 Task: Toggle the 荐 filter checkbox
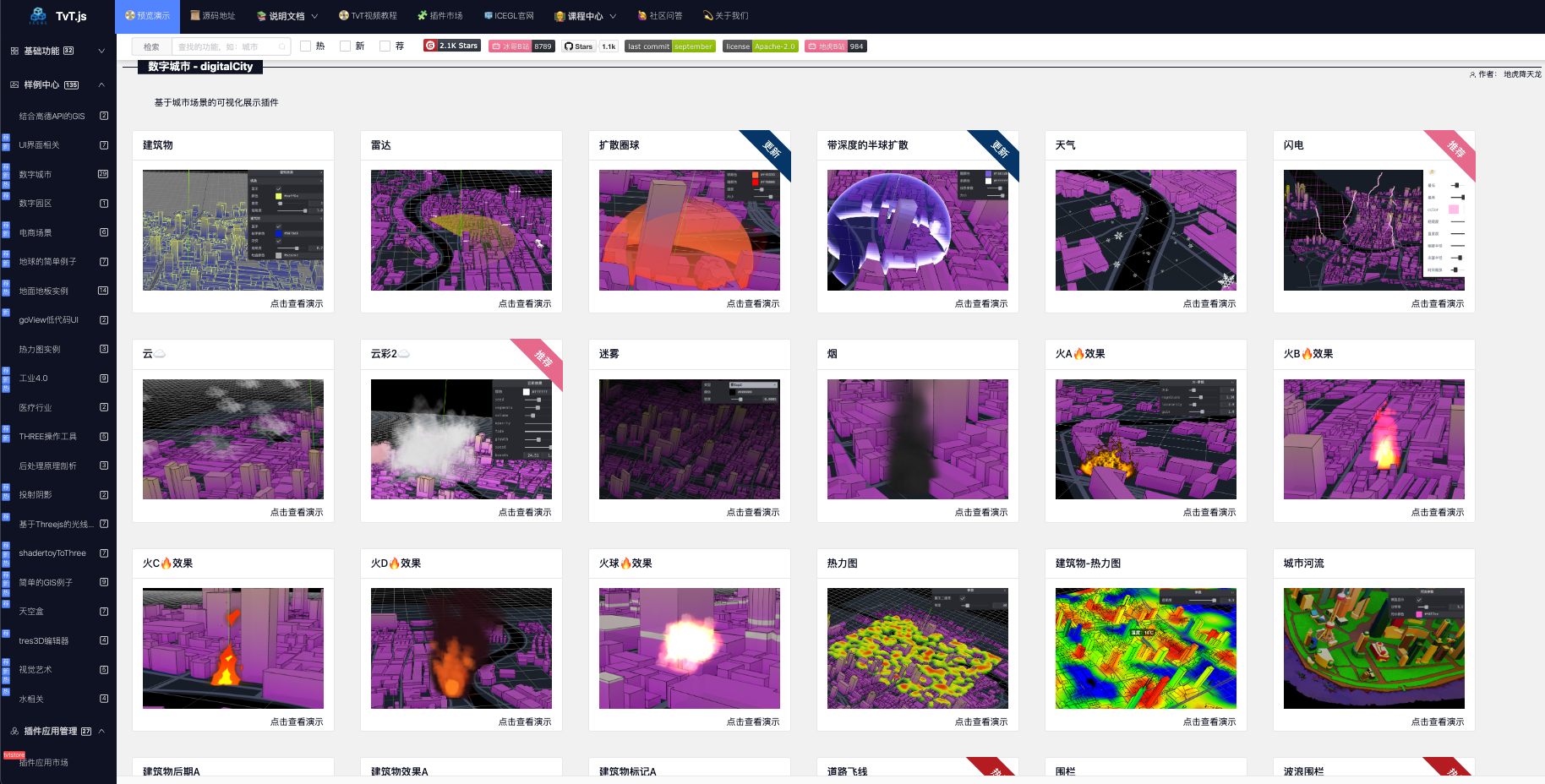[x=385, y=46]
